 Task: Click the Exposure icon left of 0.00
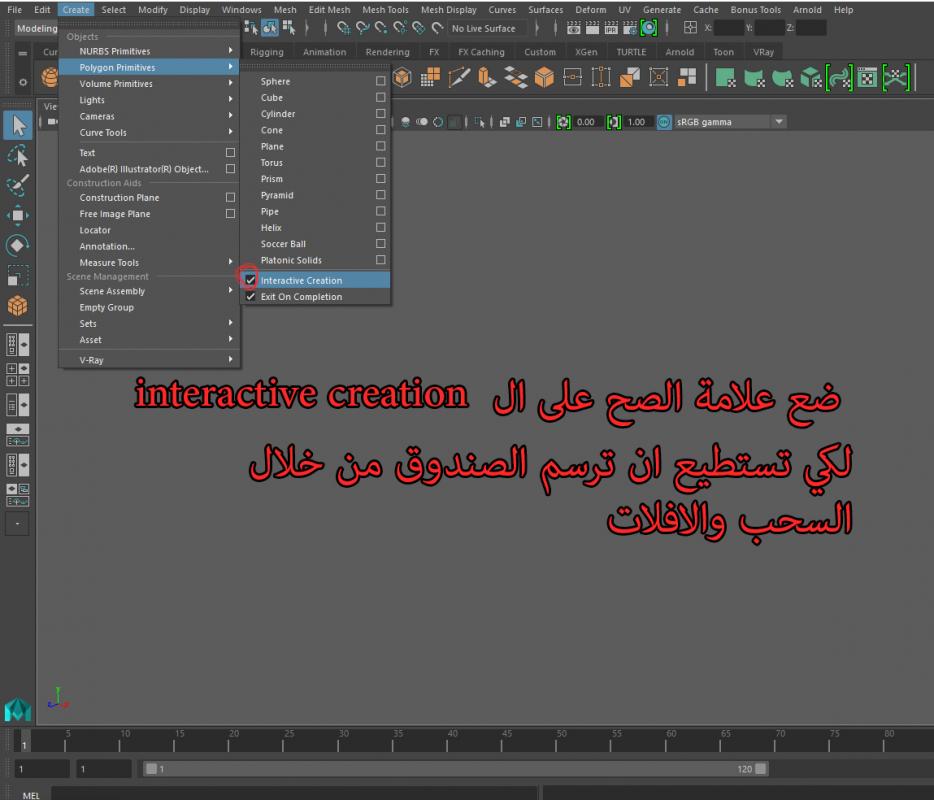tap(563, 122)
